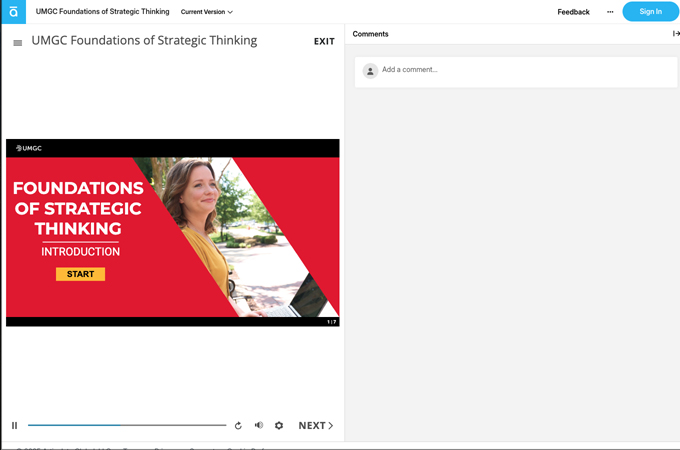Go to NEXT slide
Viewport: 680px width, 450px height.
click(316, 425)
